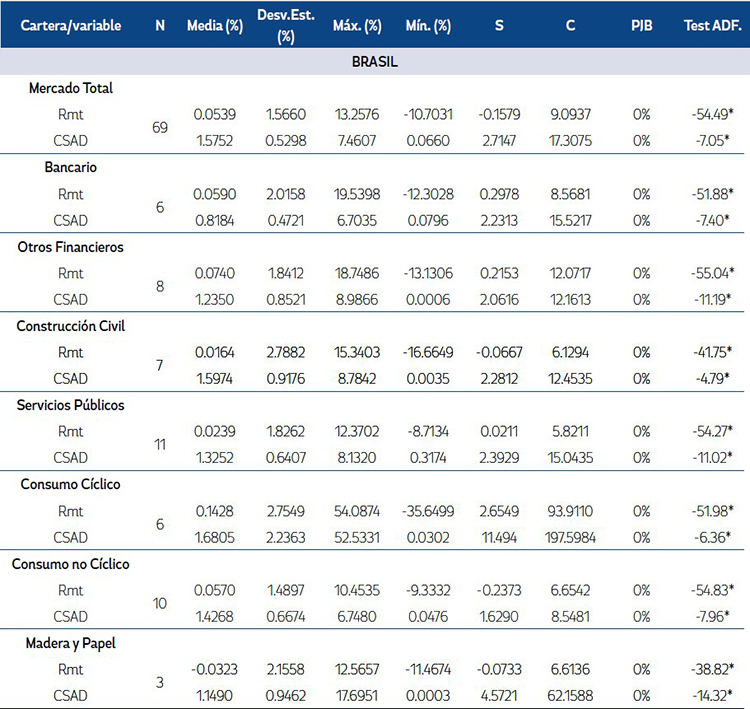This screenshot has height=709, width=750.
Task: Select the N value 69 cell
Action: click(x=160, y=128)
